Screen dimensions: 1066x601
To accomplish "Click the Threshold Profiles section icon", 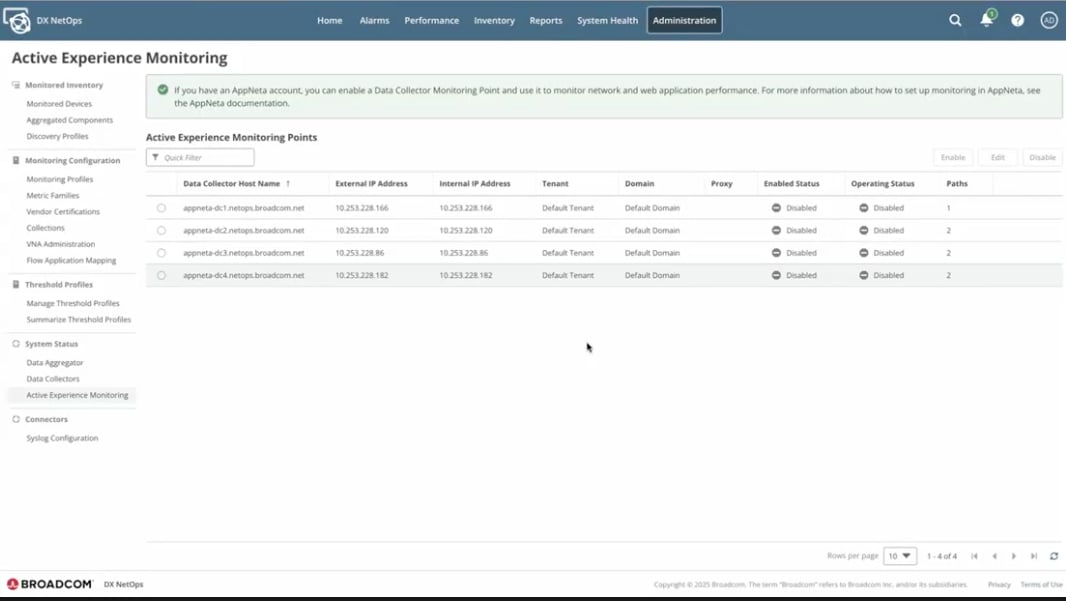I will point(16,284).
